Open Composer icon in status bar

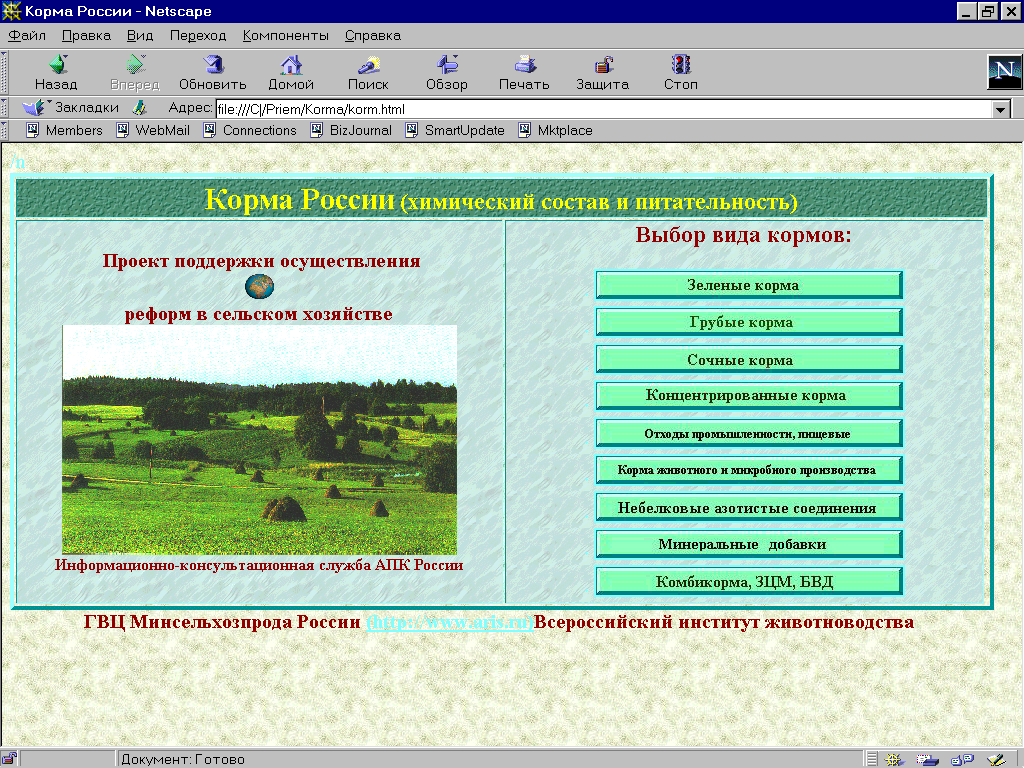[996, 760]
